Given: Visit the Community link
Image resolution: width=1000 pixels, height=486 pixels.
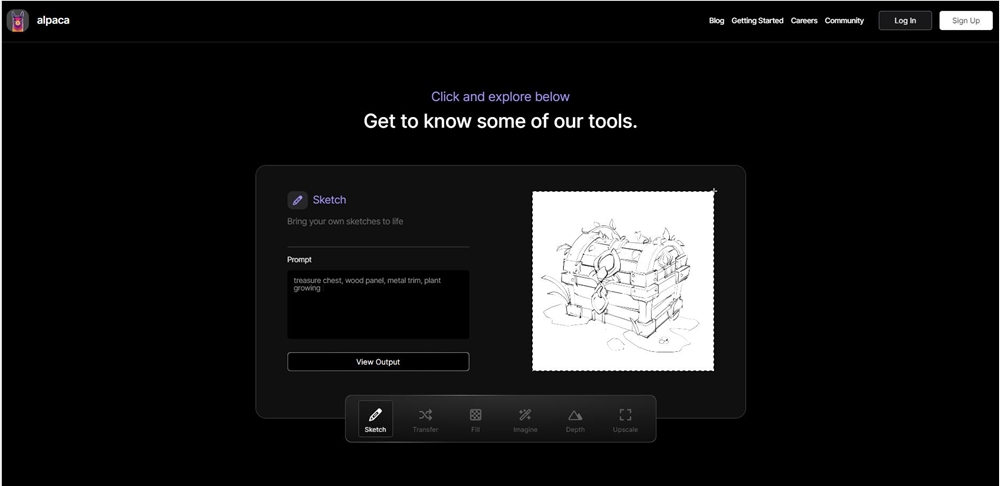Looking at the screenshot, I should tap(844, 21).
